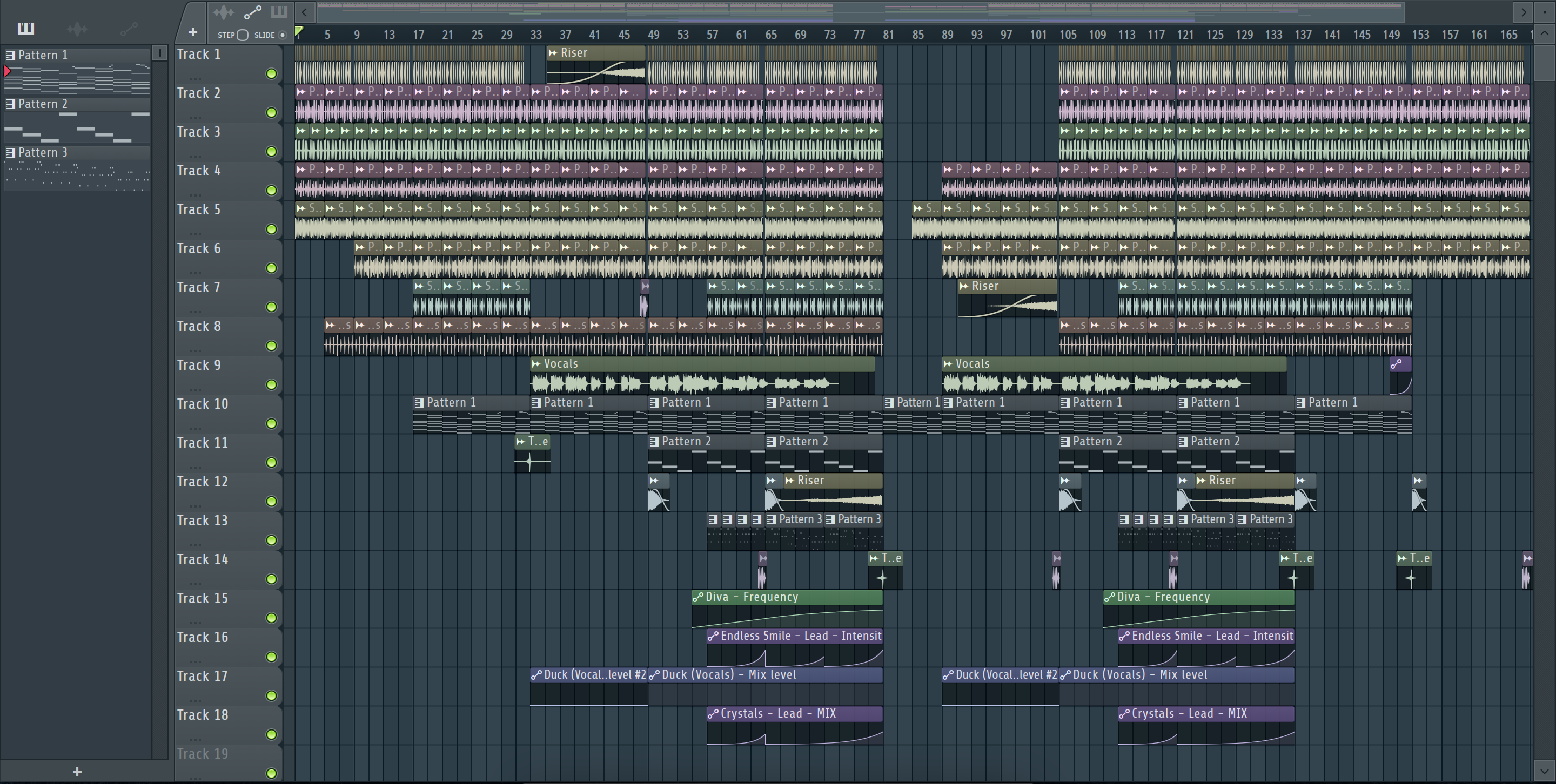Screen dimensions: 1556x784
Task: Click the left arrow on timeline overview
Action: pyautogui.click(x=304, y=12)
